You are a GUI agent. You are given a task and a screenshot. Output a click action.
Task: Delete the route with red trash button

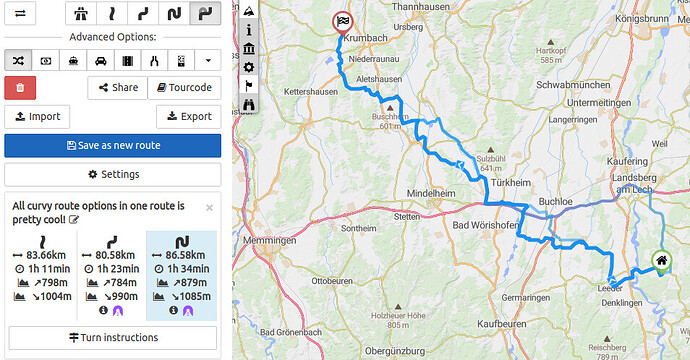click(x=20, y=88)
